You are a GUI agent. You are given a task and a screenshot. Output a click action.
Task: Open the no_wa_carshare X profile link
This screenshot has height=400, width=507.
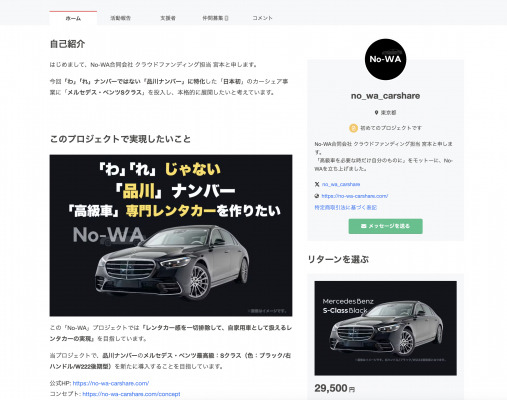tap(341, 184)
